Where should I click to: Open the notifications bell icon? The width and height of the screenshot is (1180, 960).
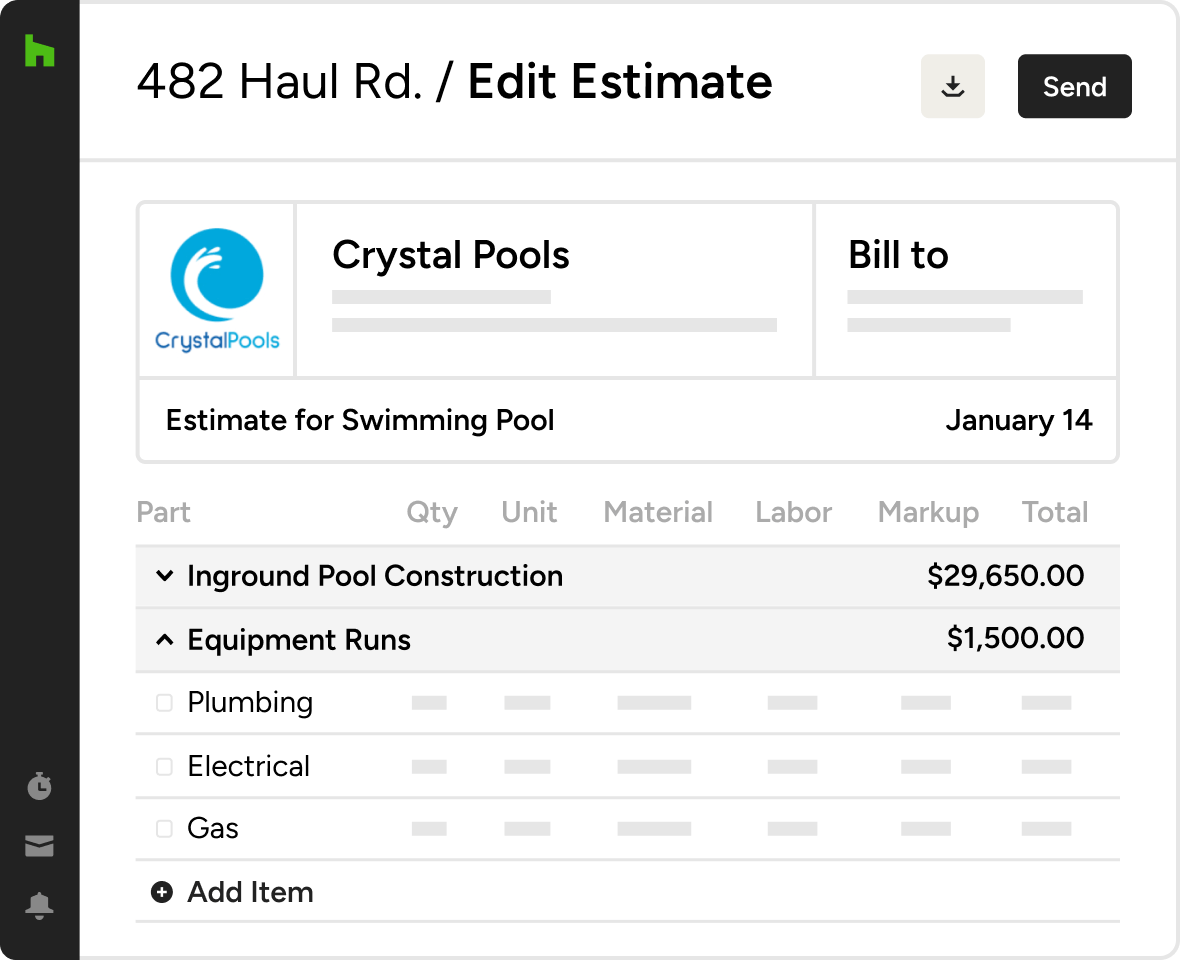[x=39, y=906]
